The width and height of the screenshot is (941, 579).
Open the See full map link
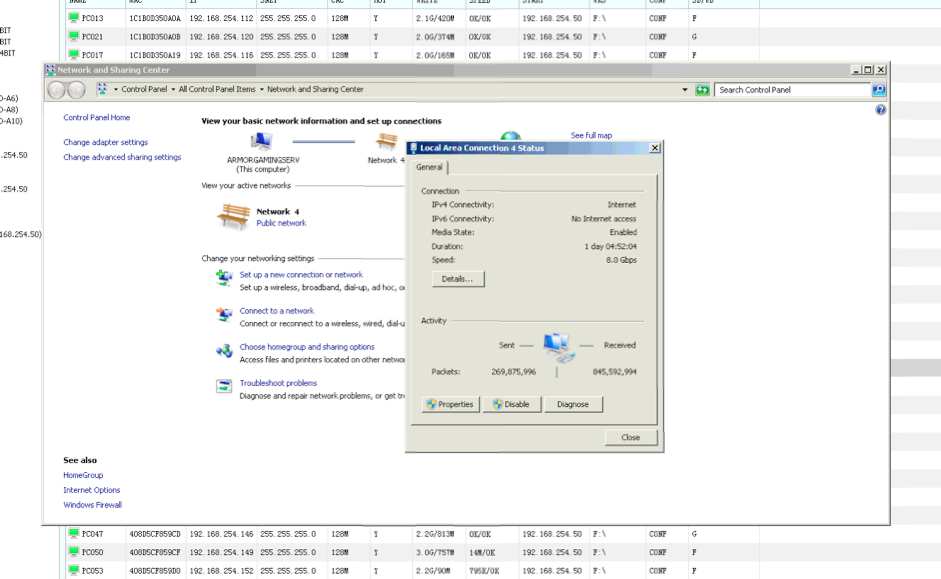(591, 135)
